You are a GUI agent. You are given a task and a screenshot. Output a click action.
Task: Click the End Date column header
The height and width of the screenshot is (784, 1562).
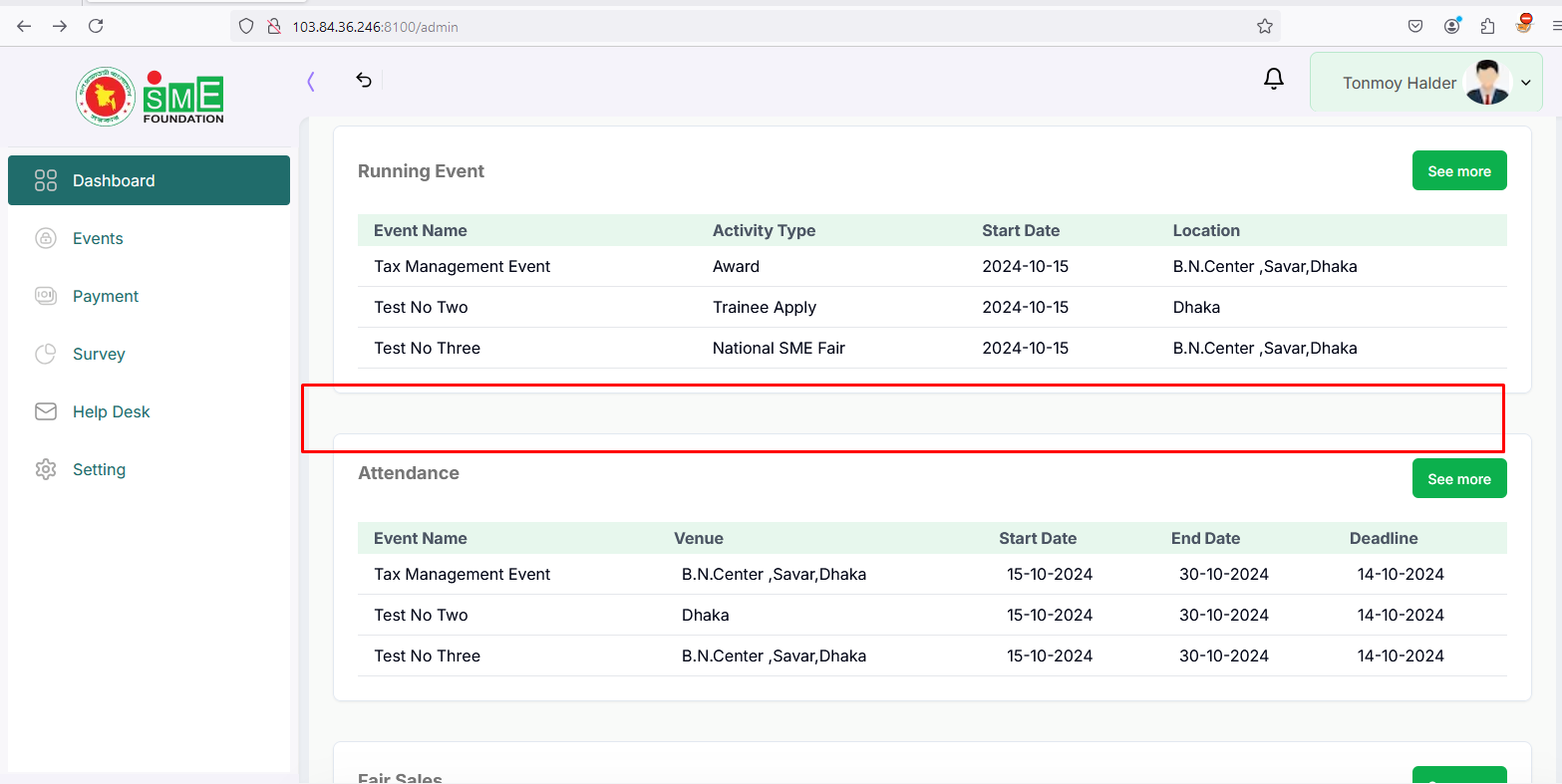(x=1205, y=538)
